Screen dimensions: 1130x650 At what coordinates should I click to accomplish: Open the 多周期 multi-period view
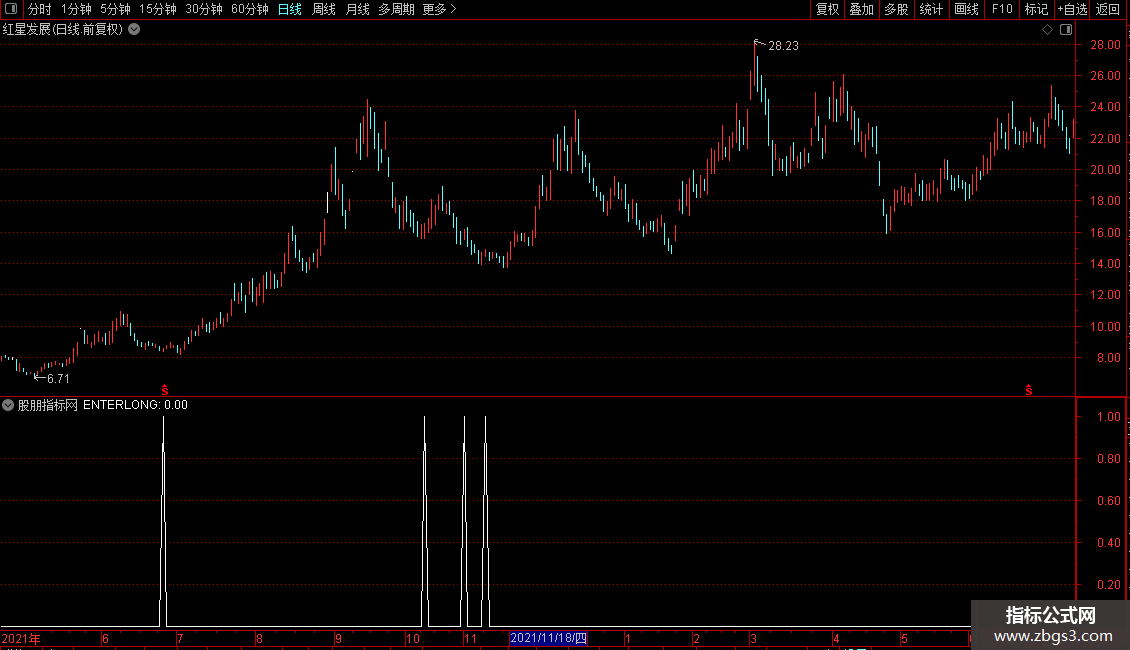(x=396, y=9)
